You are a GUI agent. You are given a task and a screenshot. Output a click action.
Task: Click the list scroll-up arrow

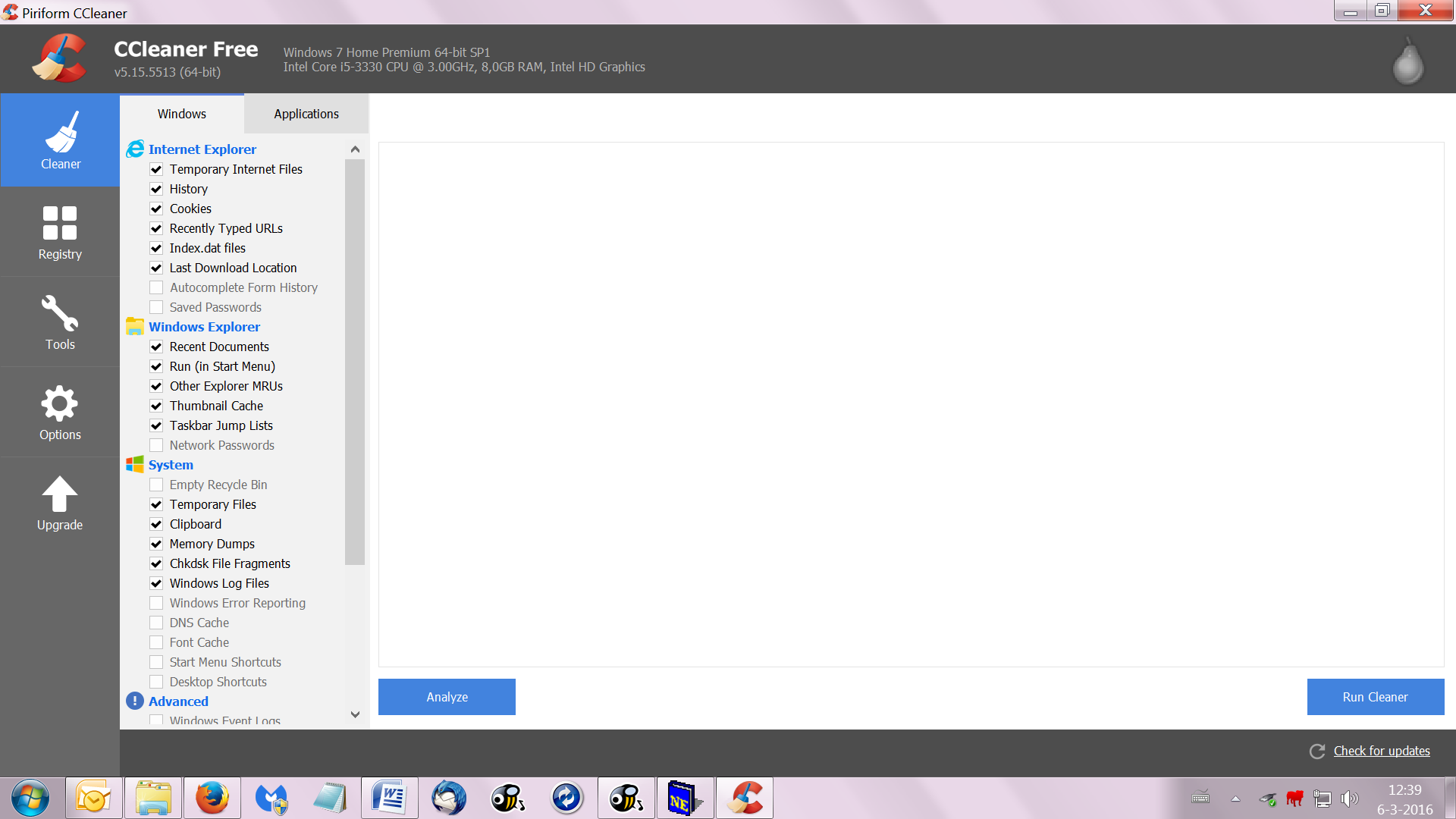[355, 149]
